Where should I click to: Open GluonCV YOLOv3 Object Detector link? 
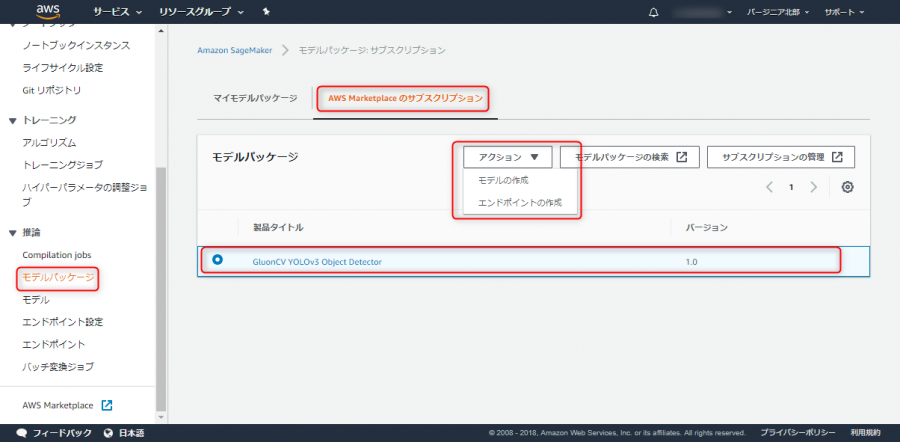pos(317,262)
